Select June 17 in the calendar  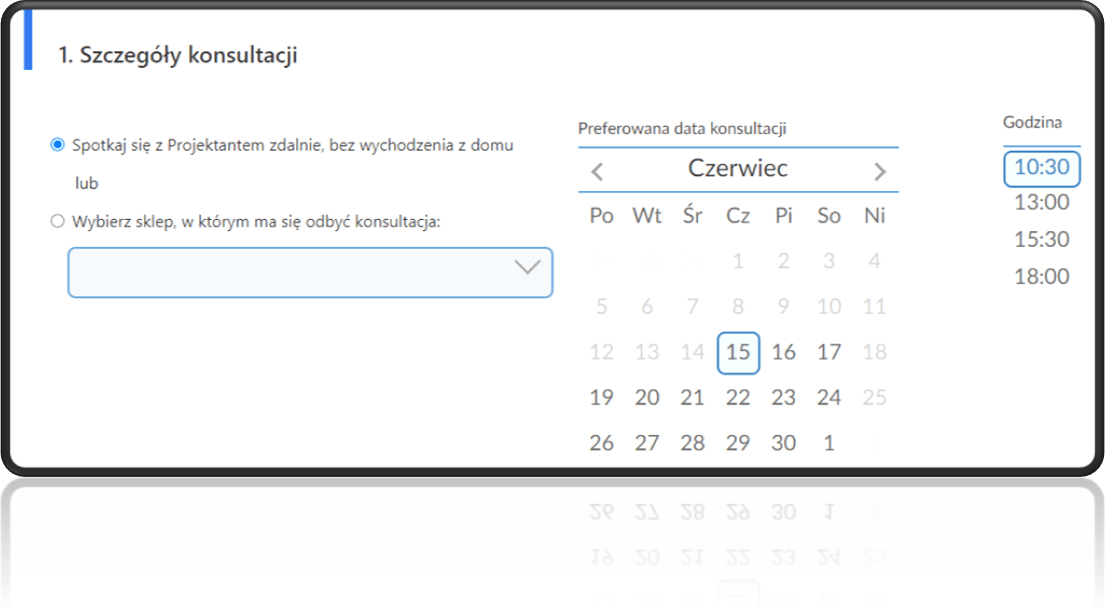click(829, 352)
